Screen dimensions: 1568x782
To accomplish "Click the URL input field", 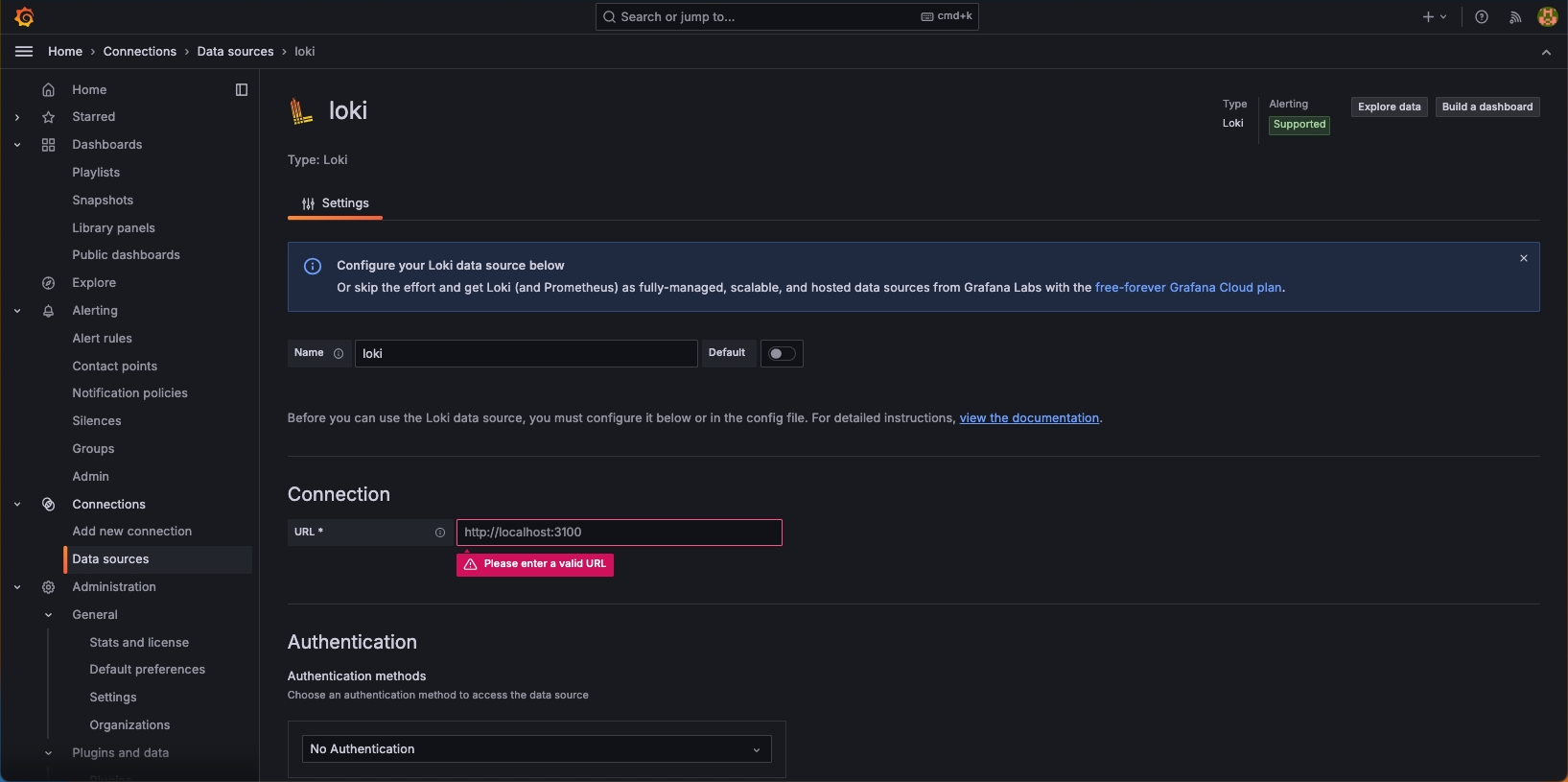I will point(620,533).
